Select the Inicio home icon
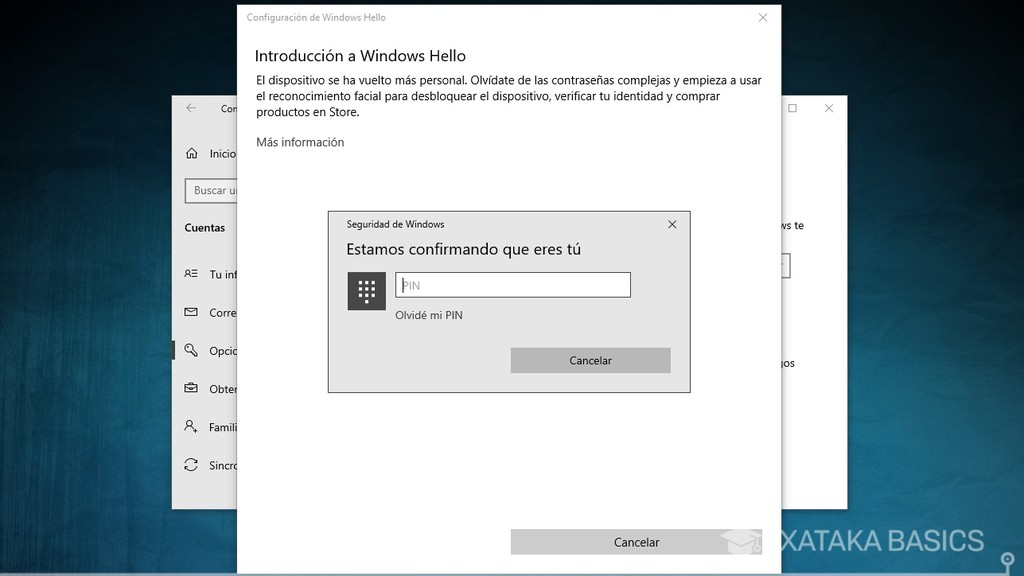 [191, 154]
